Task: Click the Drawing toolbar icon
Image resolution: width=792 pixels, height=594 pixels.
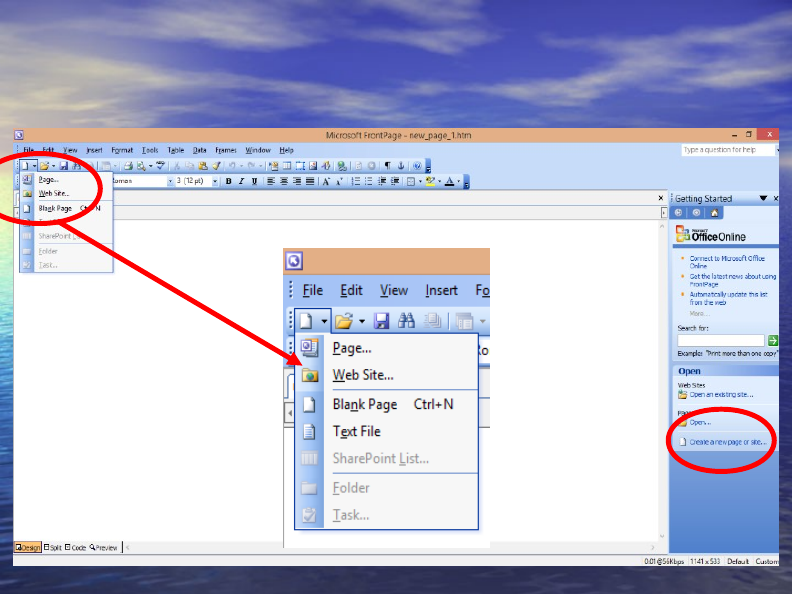Action: click(326, 166)
